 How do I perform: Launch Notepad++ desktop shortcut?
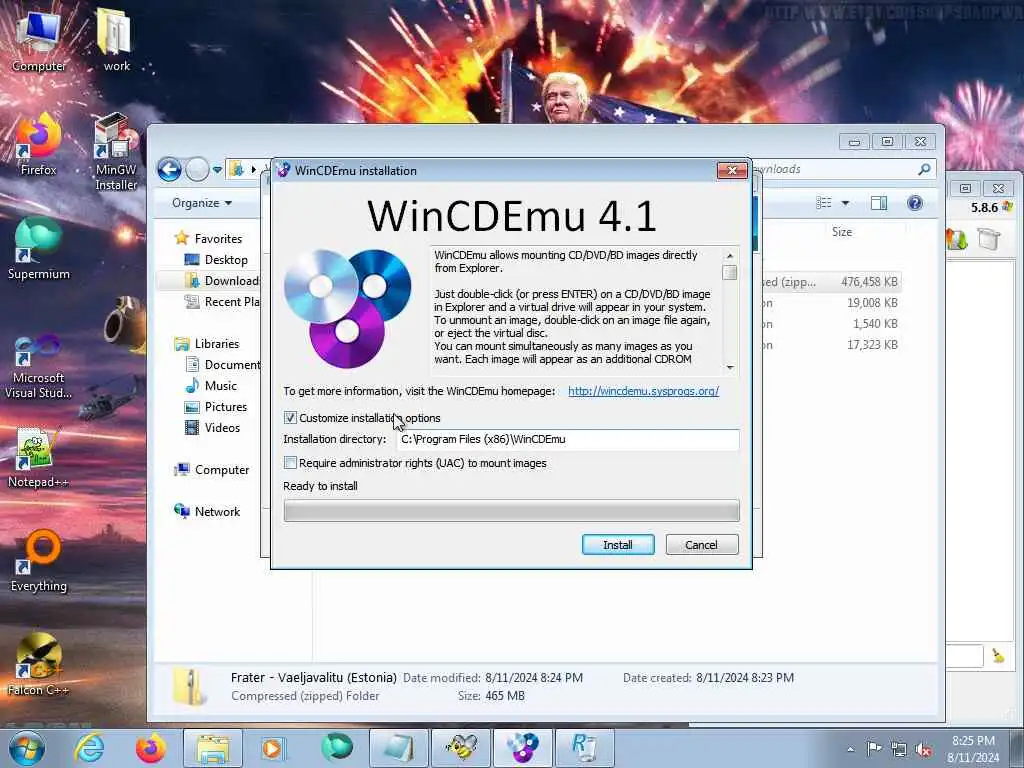pyautogui.click(x=39, y=458)
